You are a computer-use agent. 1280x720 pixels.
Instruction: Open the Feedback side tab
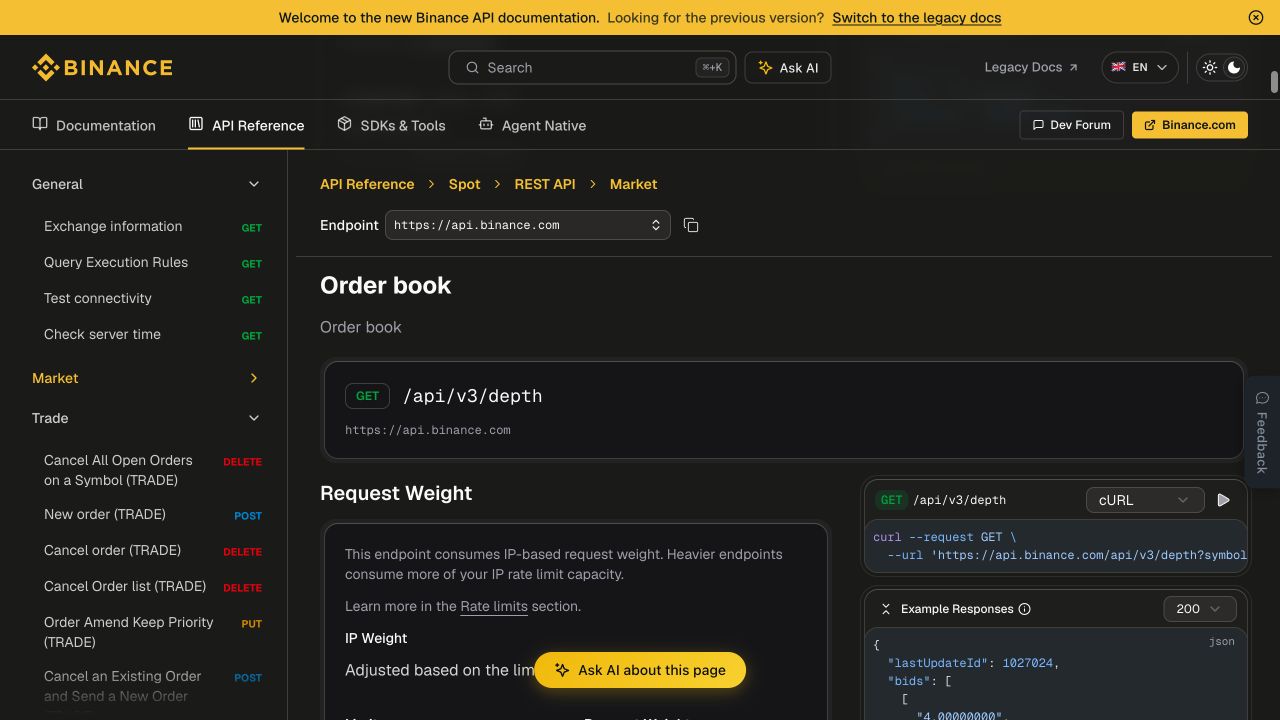point(1262,431)
